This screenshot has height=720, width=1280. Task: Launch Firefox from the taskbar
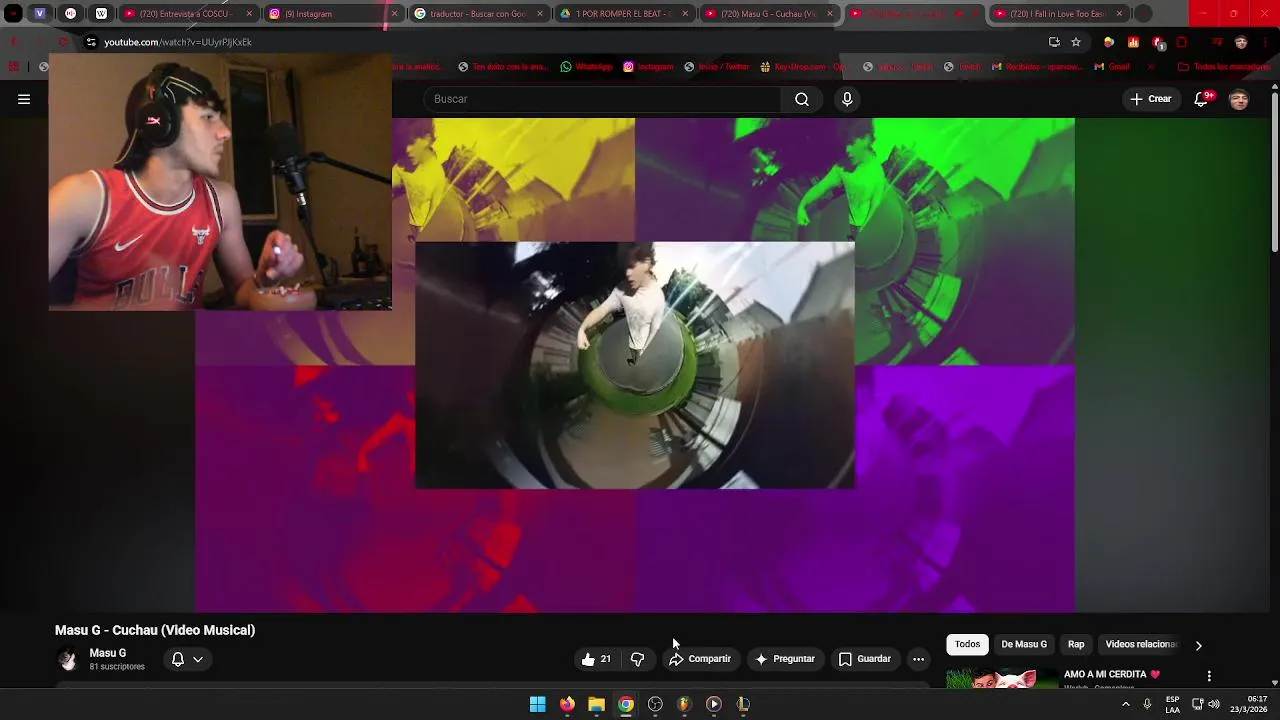[x=567, y=704]
